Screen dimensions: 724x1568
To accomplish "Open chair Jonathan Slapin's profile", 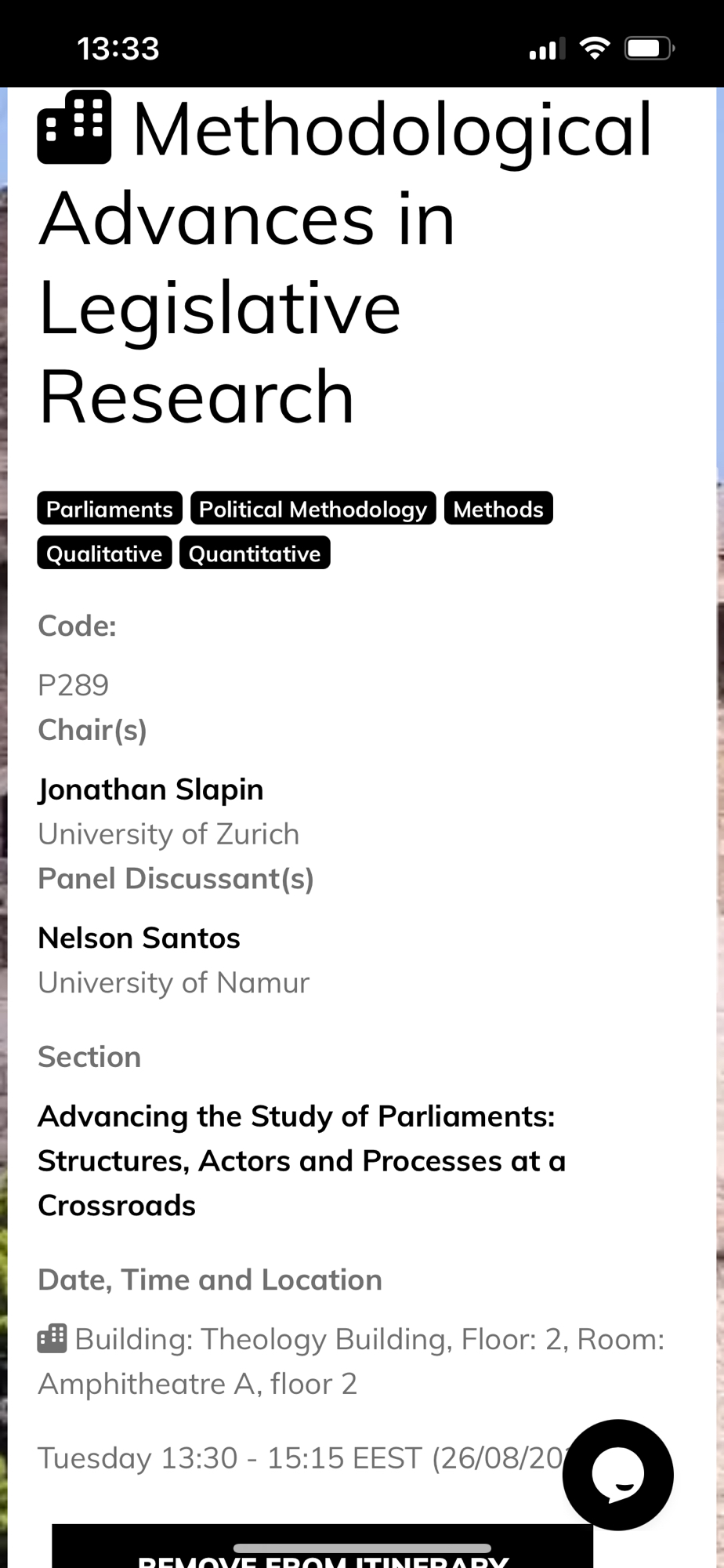I will coord(150,789).
